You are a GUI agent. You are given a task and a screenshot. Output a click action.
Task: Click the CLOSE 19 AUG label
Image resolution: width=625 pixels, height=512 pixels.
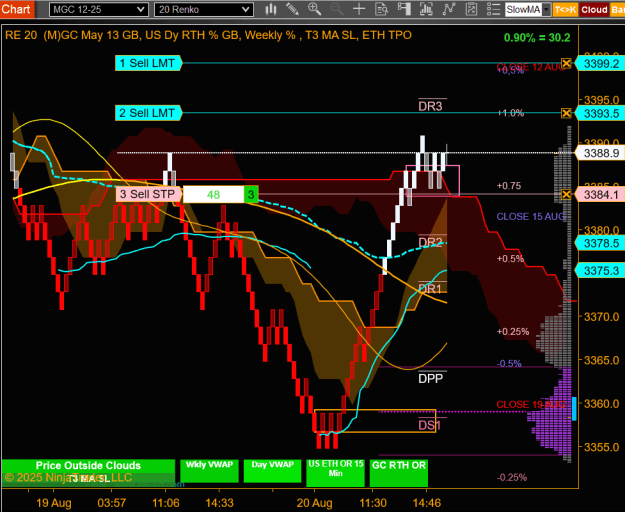click(531, 405)
